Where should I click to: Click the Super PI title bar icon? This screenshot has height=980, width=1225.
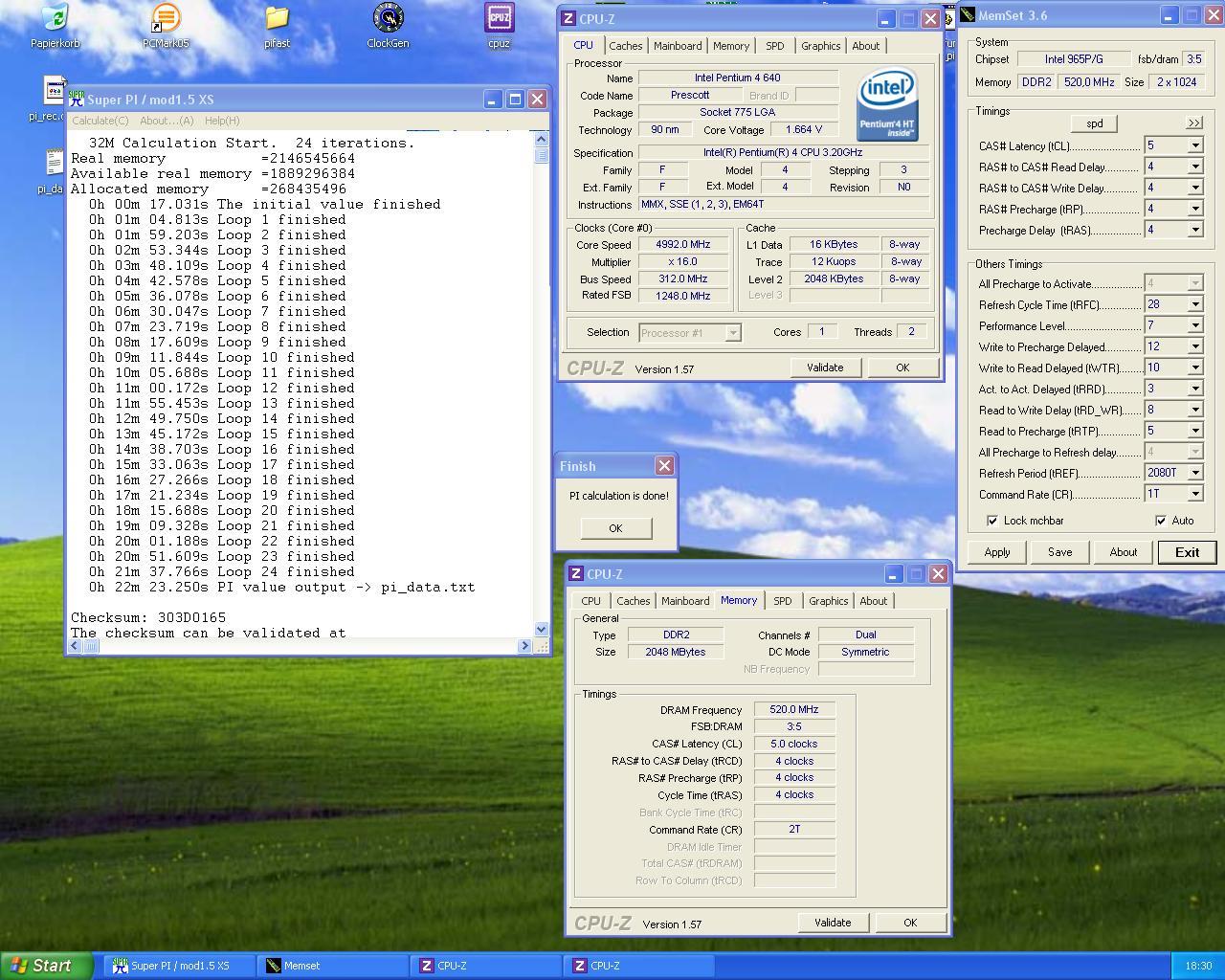pyautogui.click(x=77, y=100)
